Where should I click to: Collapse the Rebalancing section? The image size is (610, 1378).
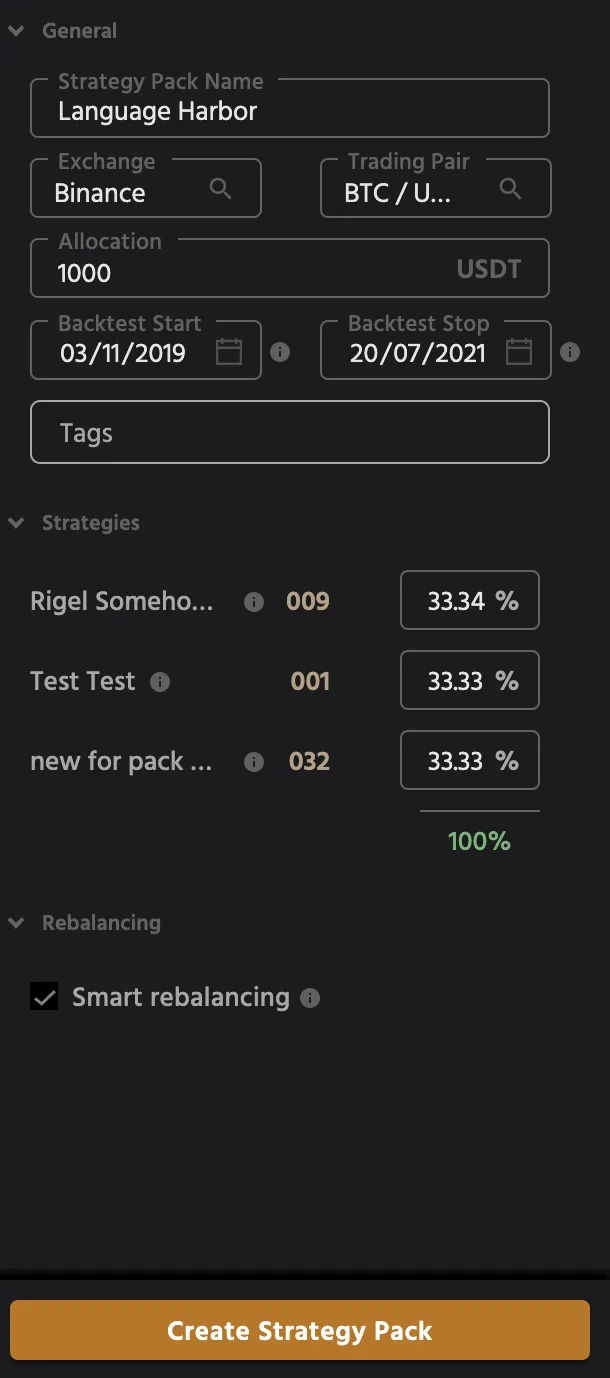coord(16,922)
